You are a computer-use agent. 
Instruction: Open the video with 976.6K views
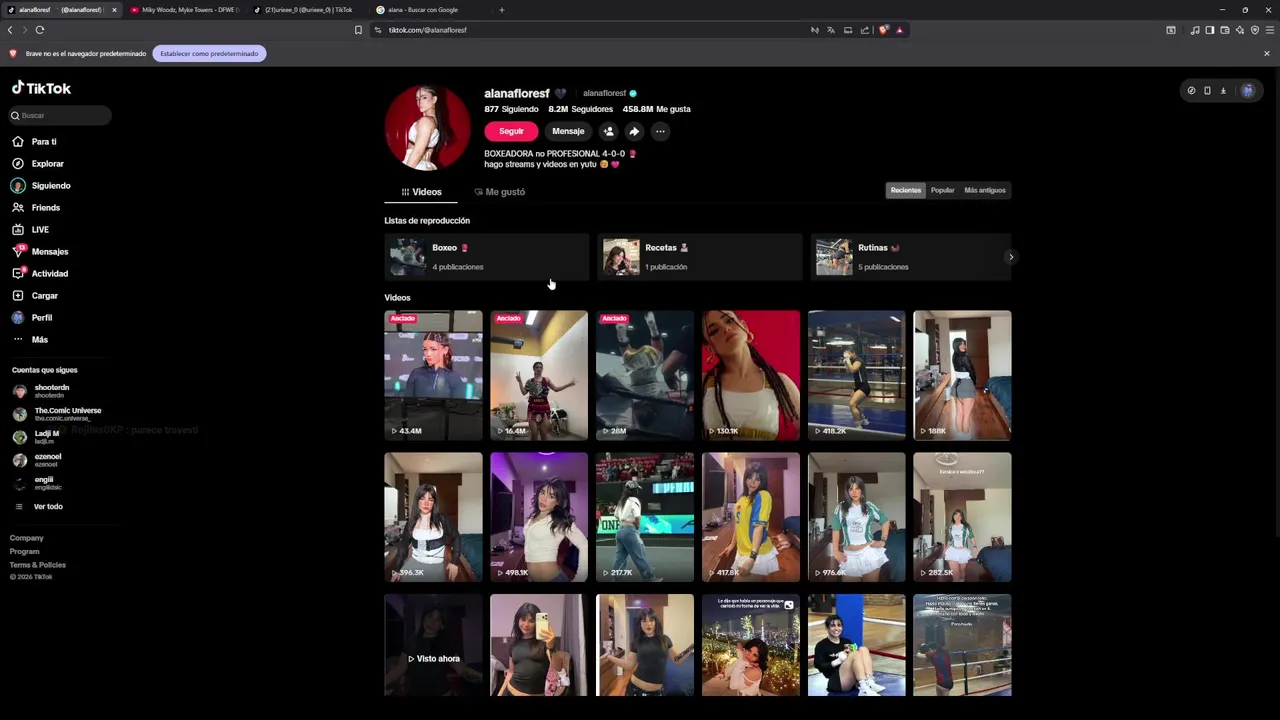pos(857,517)
